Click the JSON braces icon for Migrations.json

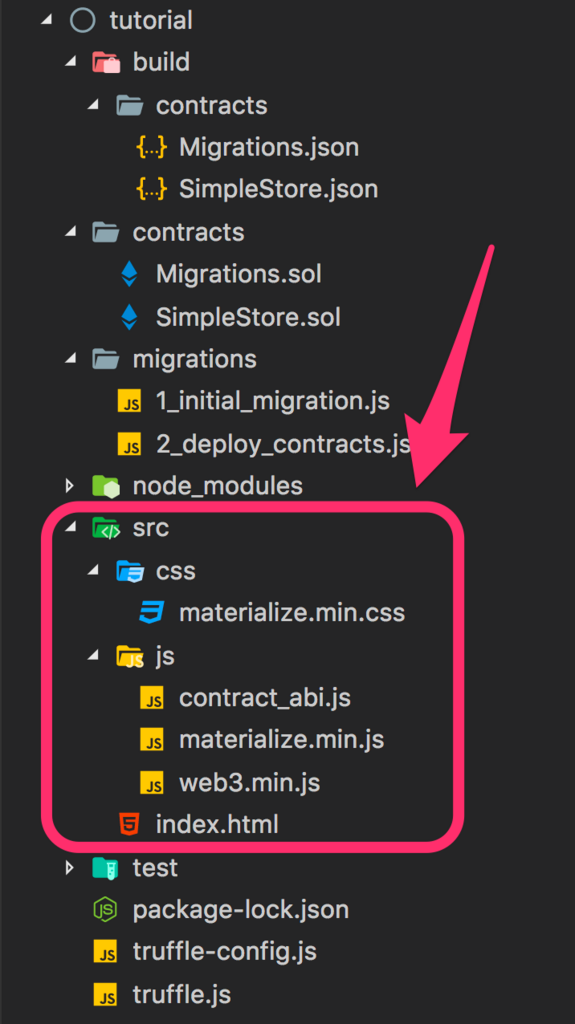(152, 147)
